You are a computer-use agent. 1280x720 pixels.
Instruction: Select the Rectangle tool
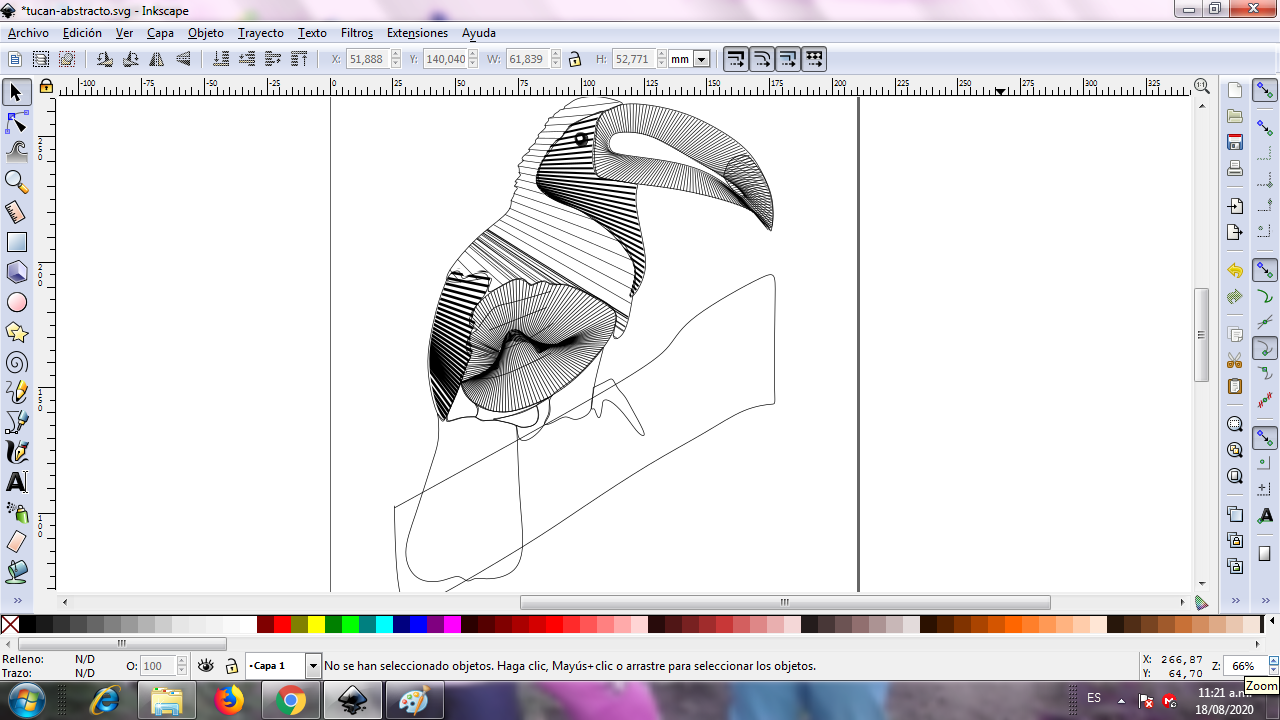tap(16, 242)
